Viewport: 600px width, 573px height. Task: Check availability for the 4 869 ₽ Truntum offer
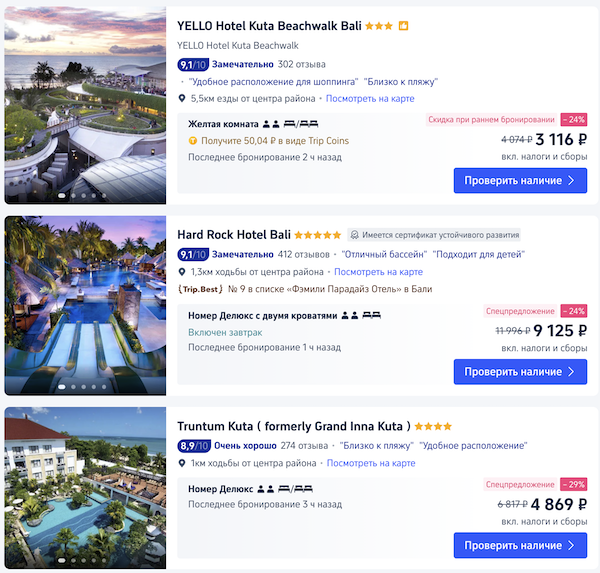(x=520, y=546)
